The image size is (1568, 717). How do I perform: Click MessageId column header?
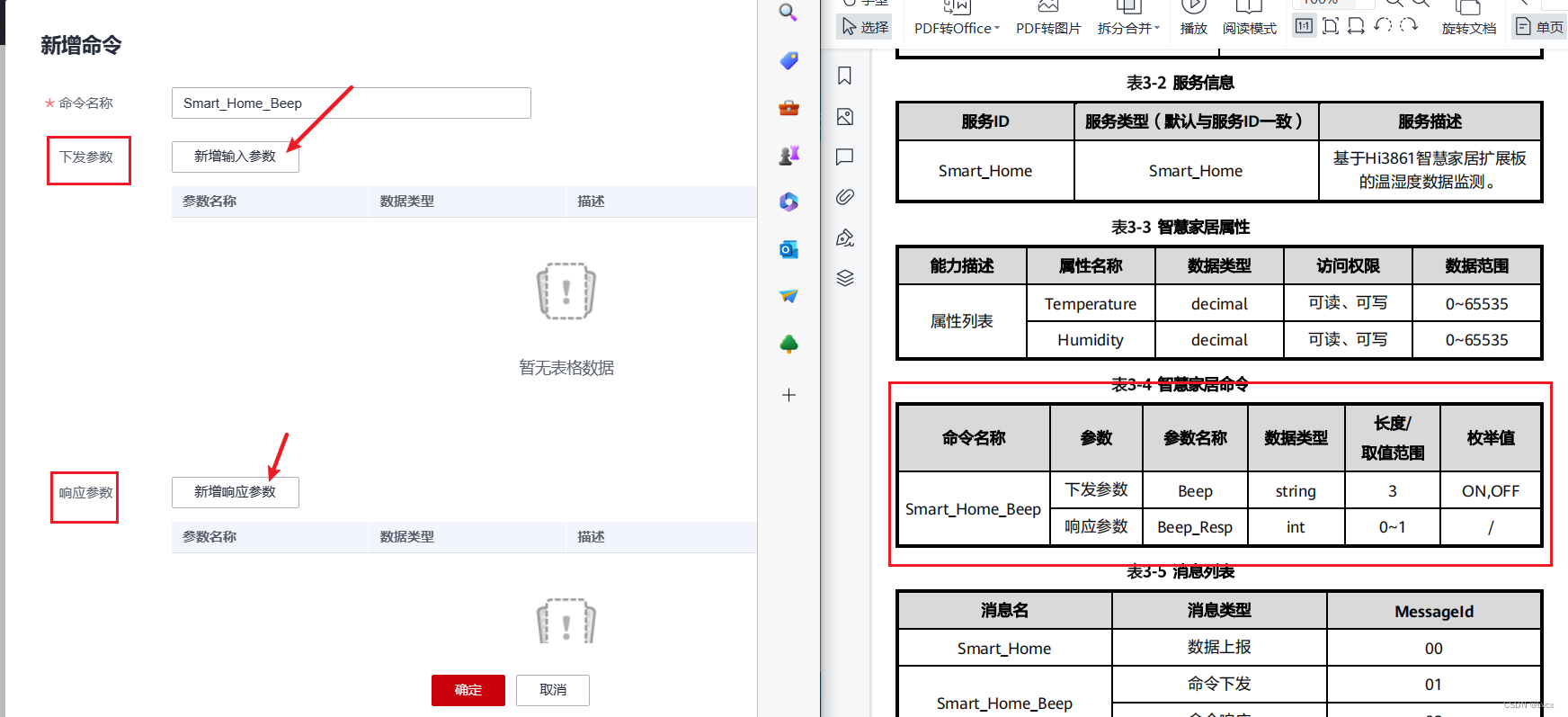(1434, 612)
